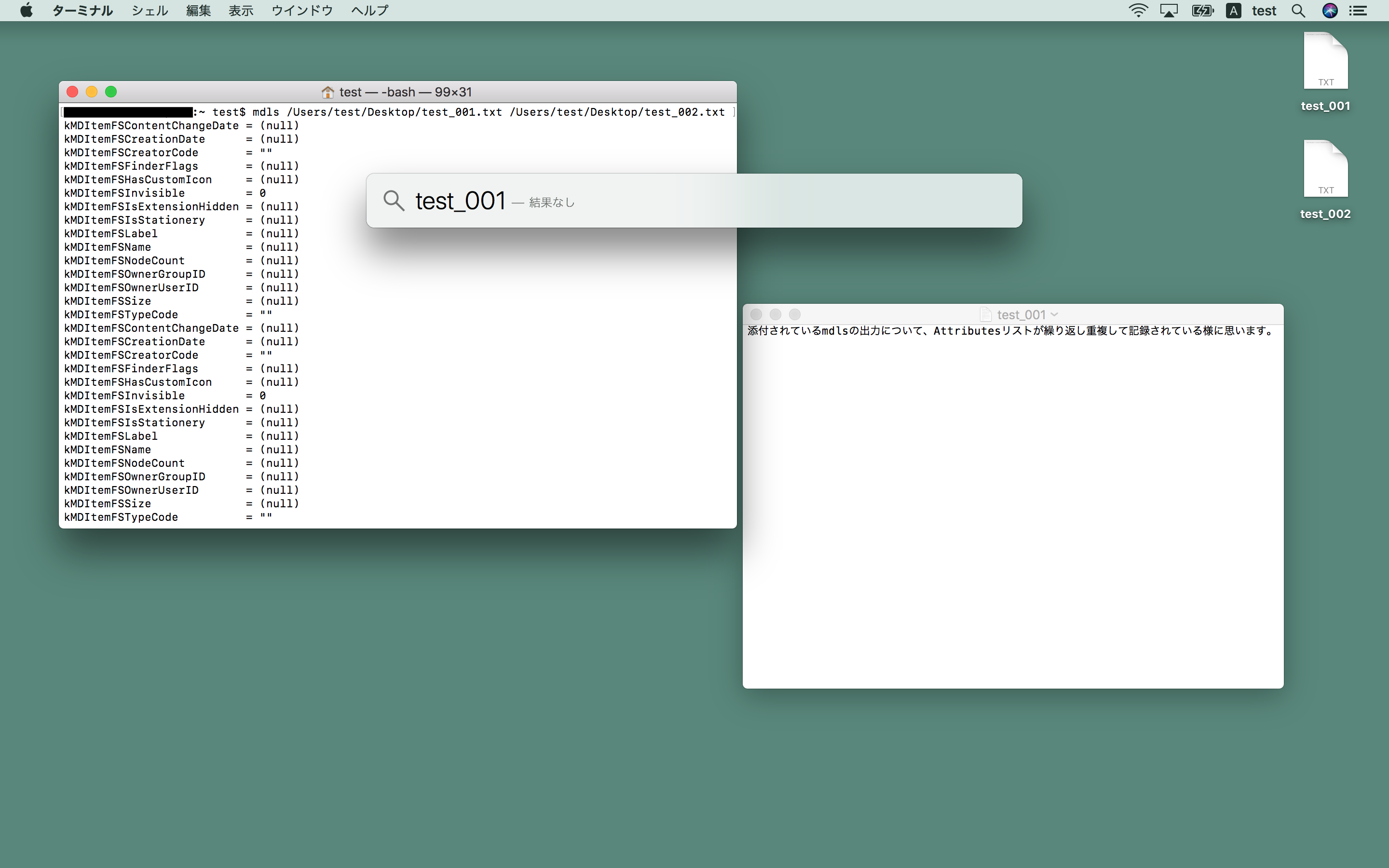This screenshot has height=868, width=1389.
Task: Click into the Spotlight search field text
Action: [460, 201]
